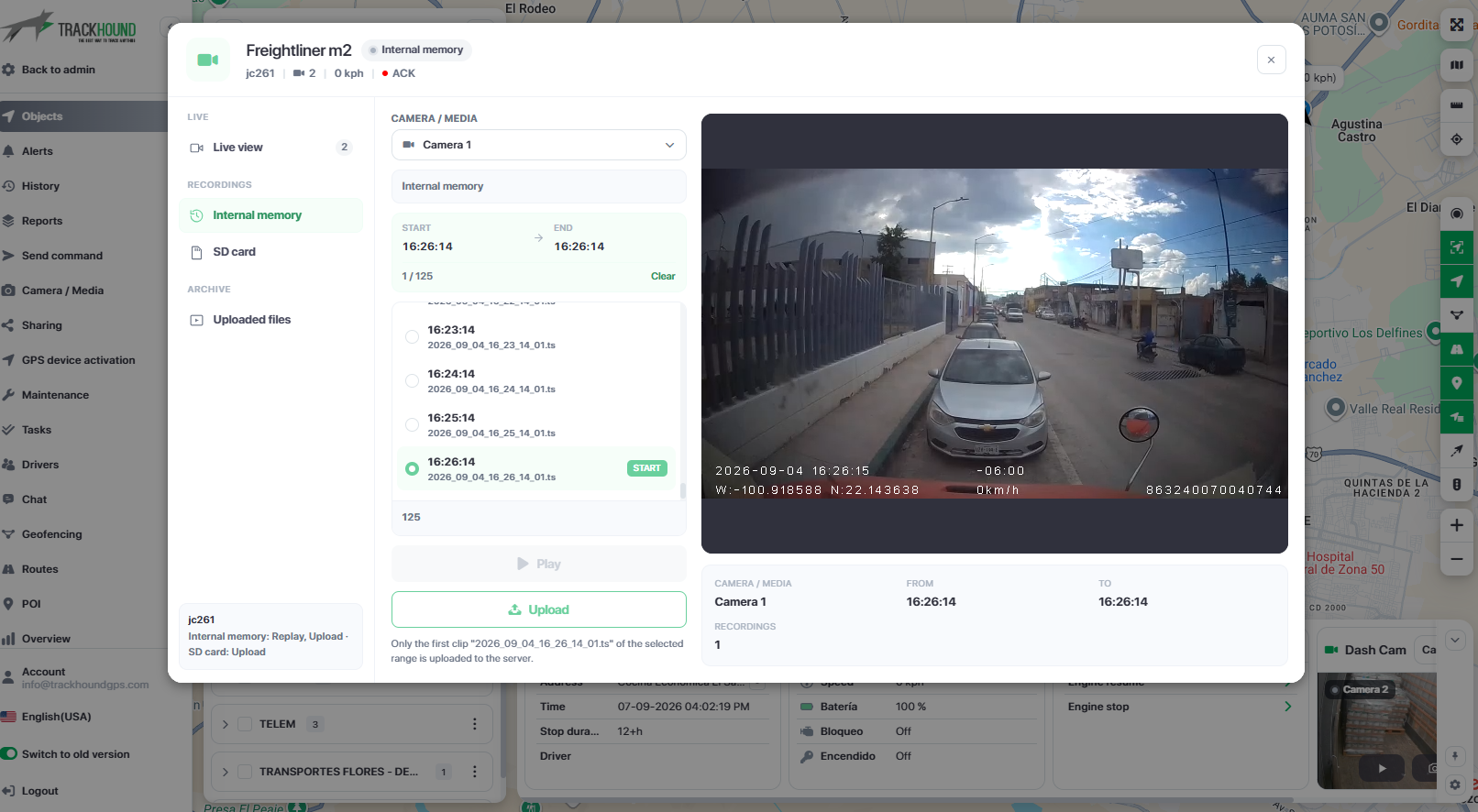The image size is (1478, 812).
Task: Open Send command page
Action: pos(61,256)
